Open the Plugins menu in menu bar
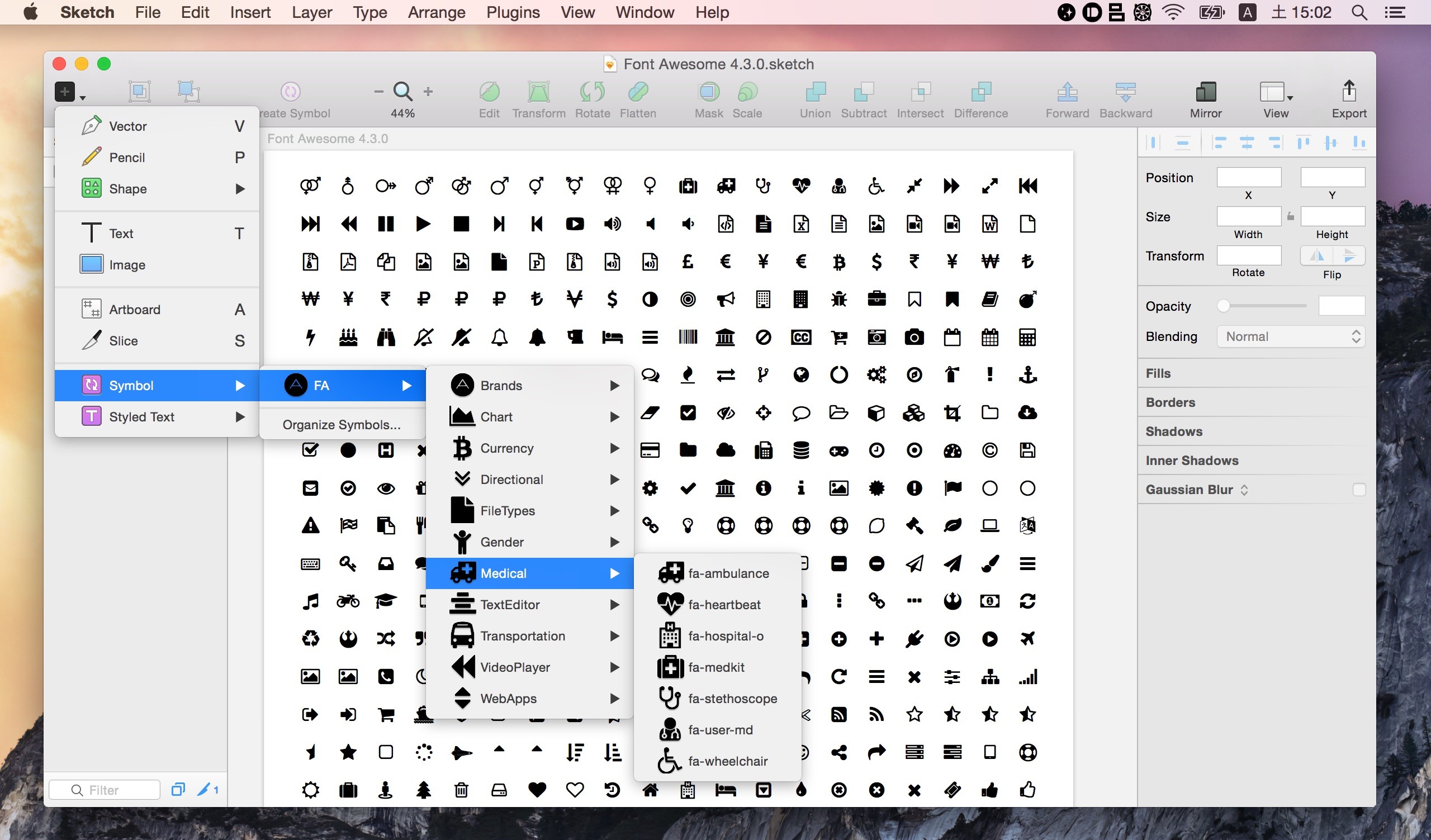 (513, 12)
